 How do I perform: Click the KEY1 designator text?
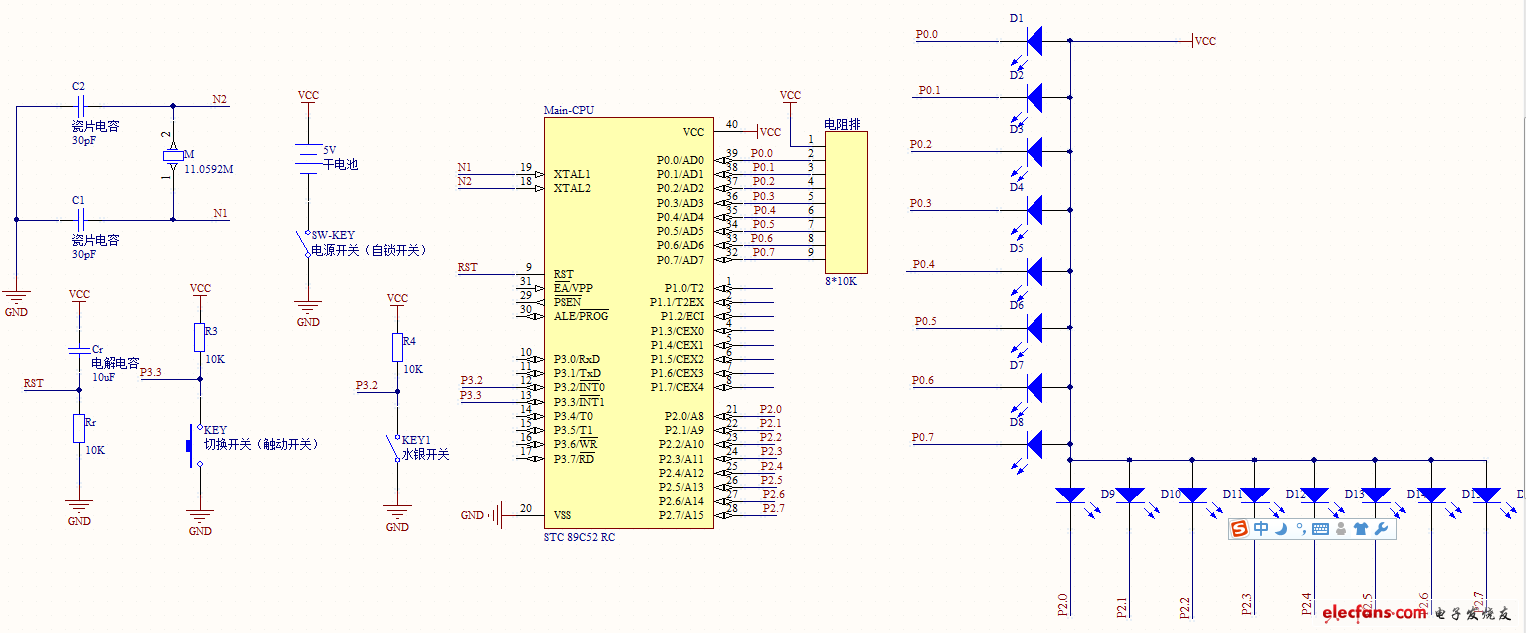point(415,439)
